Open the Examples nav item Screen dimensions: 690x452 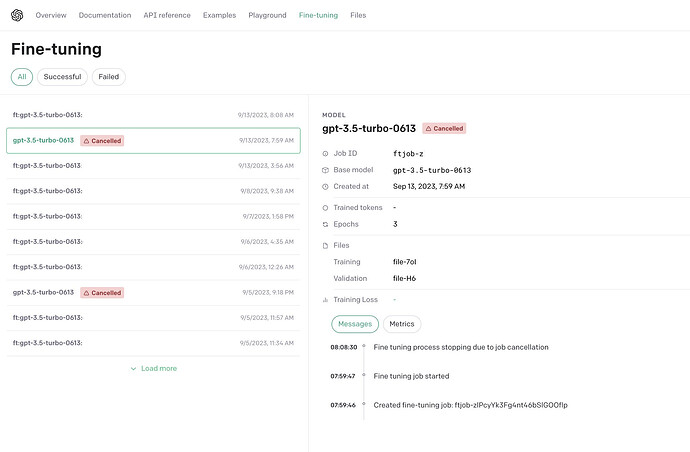(219, 15)
